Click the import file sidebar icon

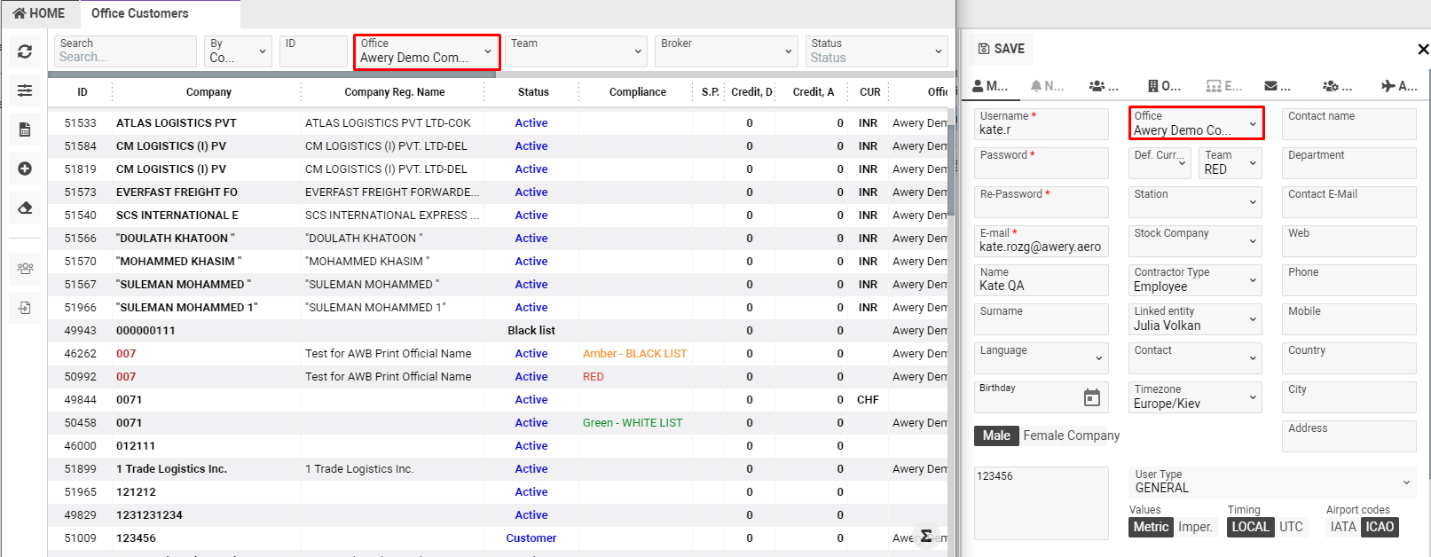pyautogui.click(x=25, y=307)
